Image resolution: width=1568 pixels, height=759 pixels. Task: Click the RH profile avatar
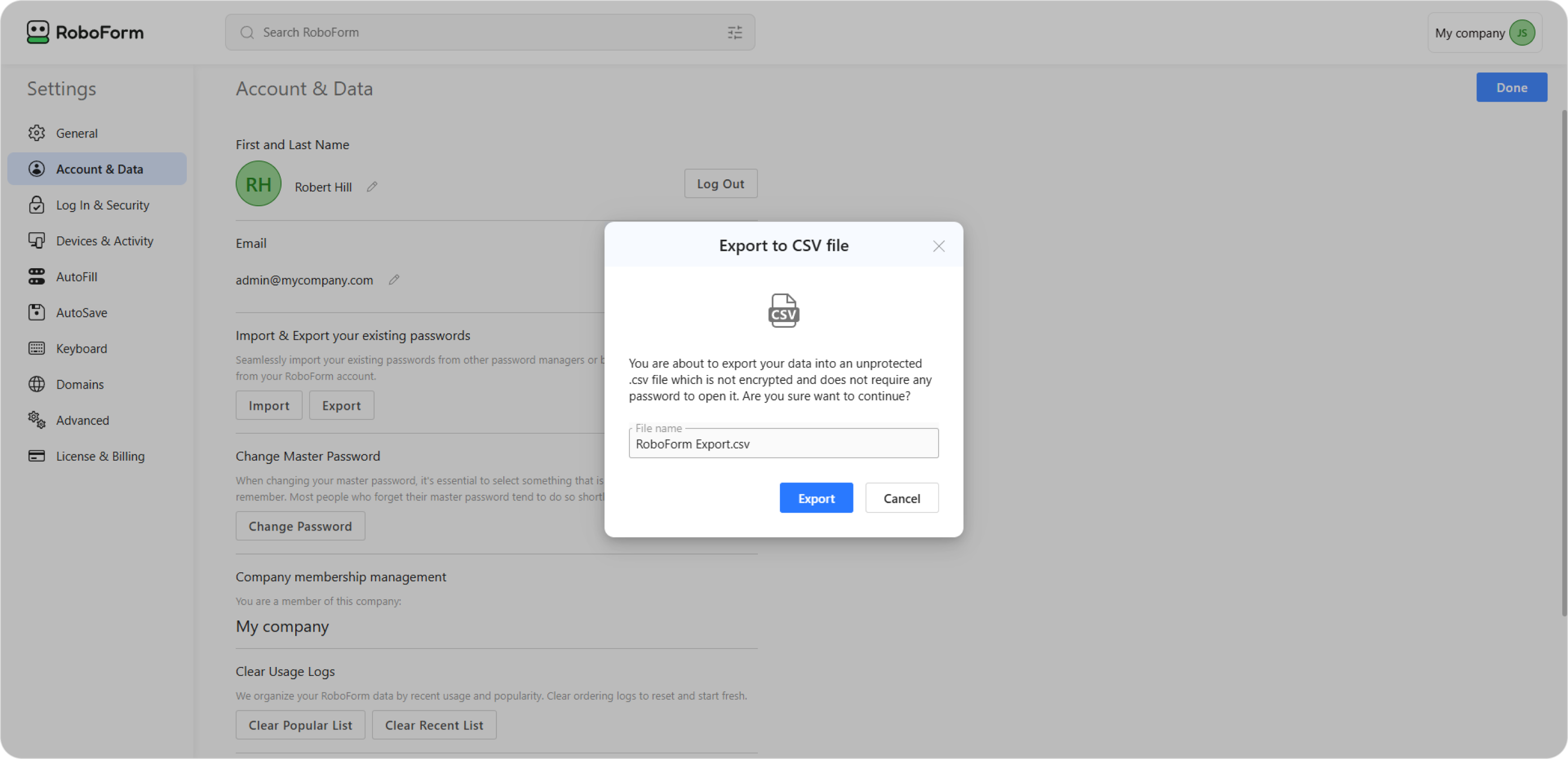(258, 184)
